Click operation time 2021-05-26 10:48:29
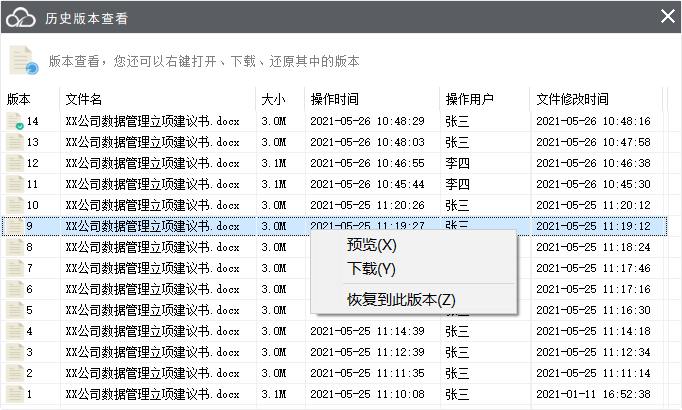This screenshot has width=682, height=410. pyautogui.click(x=367, y=121)
